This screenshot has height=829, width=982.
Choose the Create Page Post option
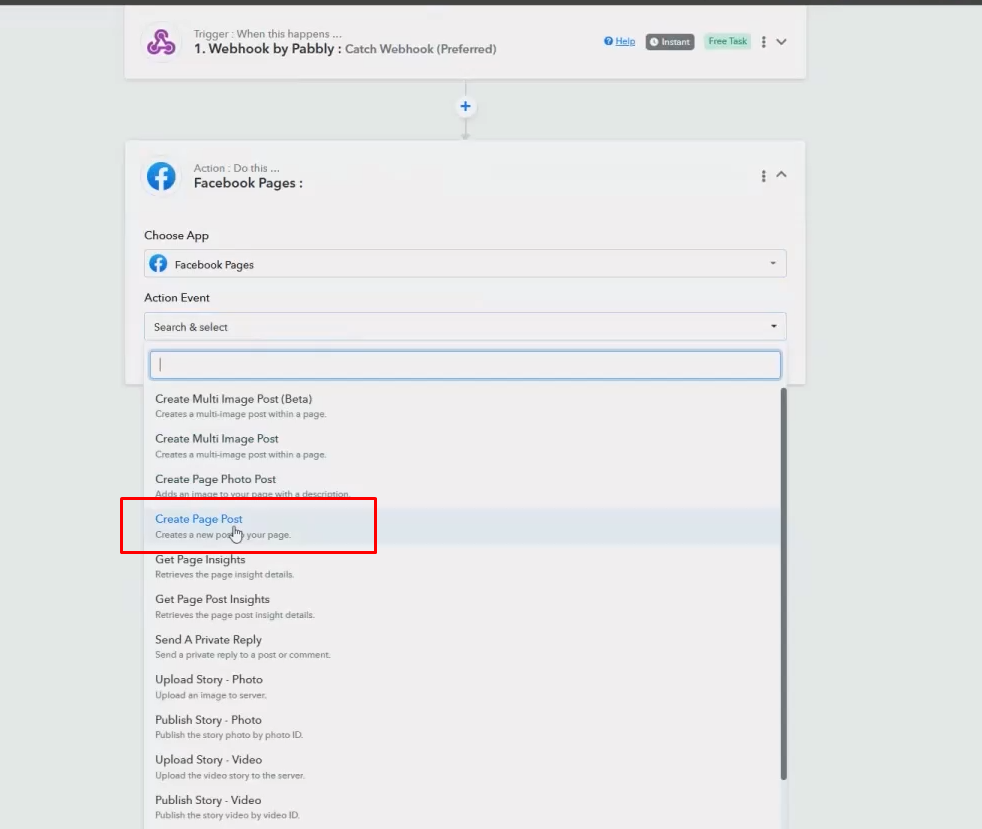[x=462, y=526]
